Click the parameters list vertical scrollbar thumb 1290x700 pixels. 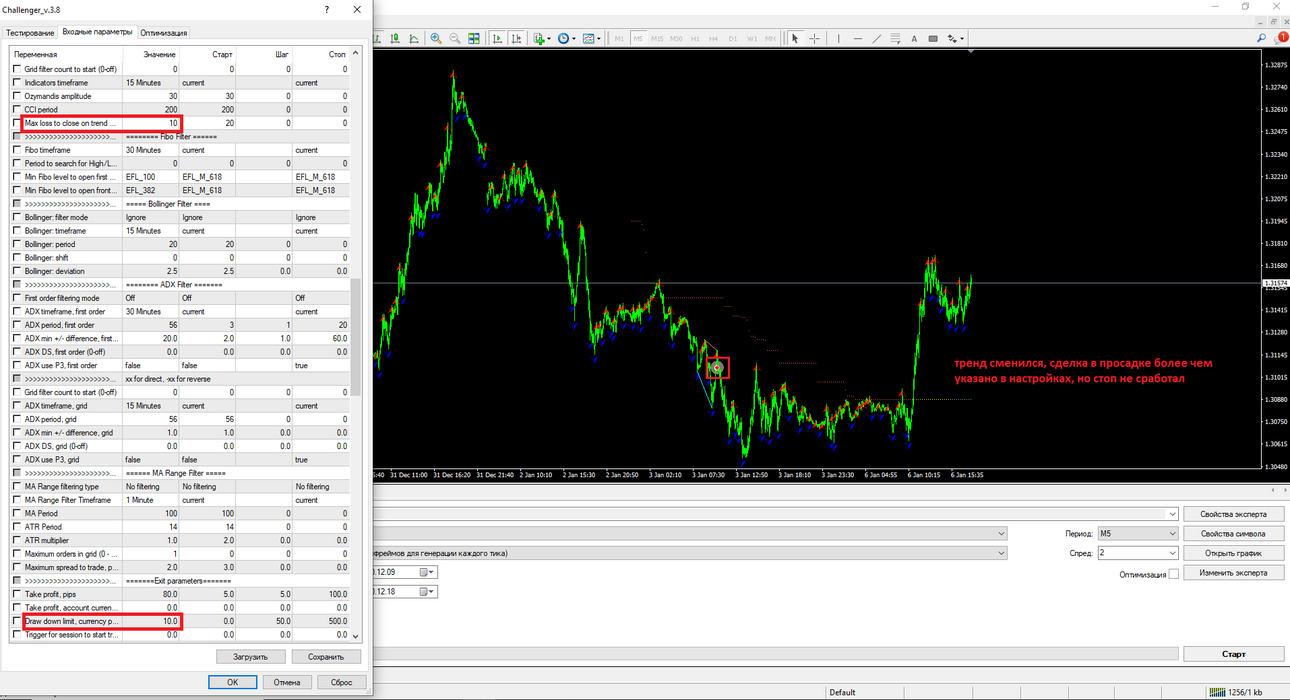(x=355, y=337)
